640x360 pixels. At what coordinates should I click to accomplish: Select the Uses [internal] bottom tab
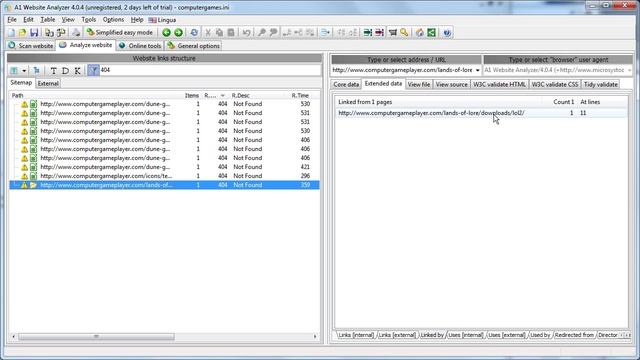coord(465,335)
